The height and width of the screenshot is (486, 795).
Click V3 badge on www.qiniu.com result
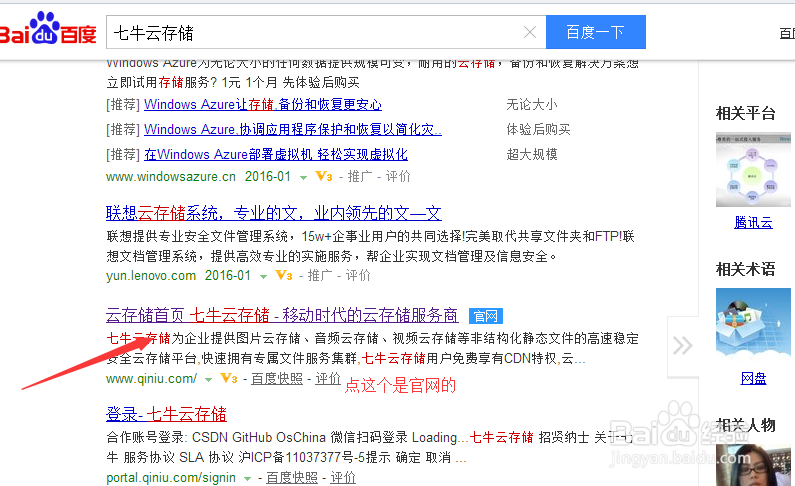pos(229,378)
